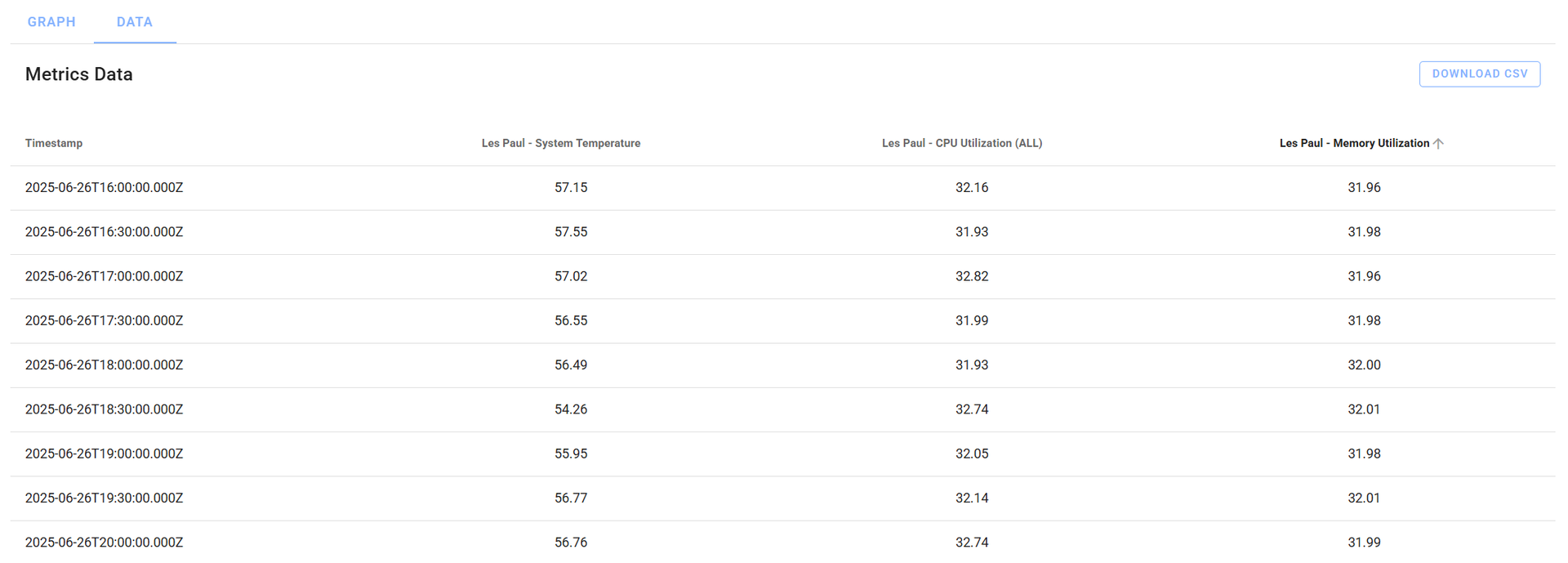The width and height of the screenshot is (1568, 563).
Task: Click the Download CSV button
Action: pyautogui.click(x=1479, y=74)
